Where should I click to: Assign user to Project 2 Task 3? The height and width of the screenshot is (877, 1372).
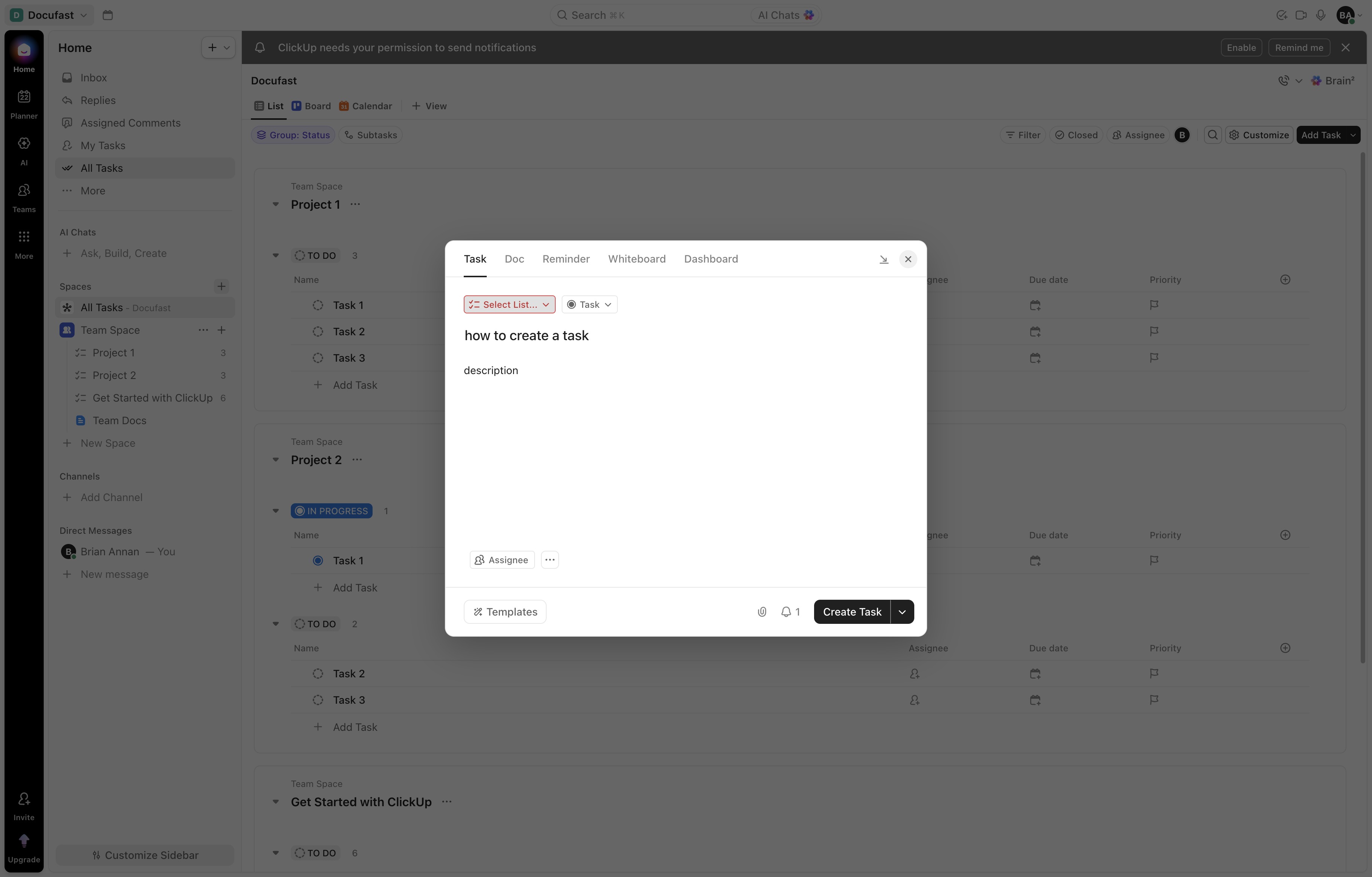(914, 700)
